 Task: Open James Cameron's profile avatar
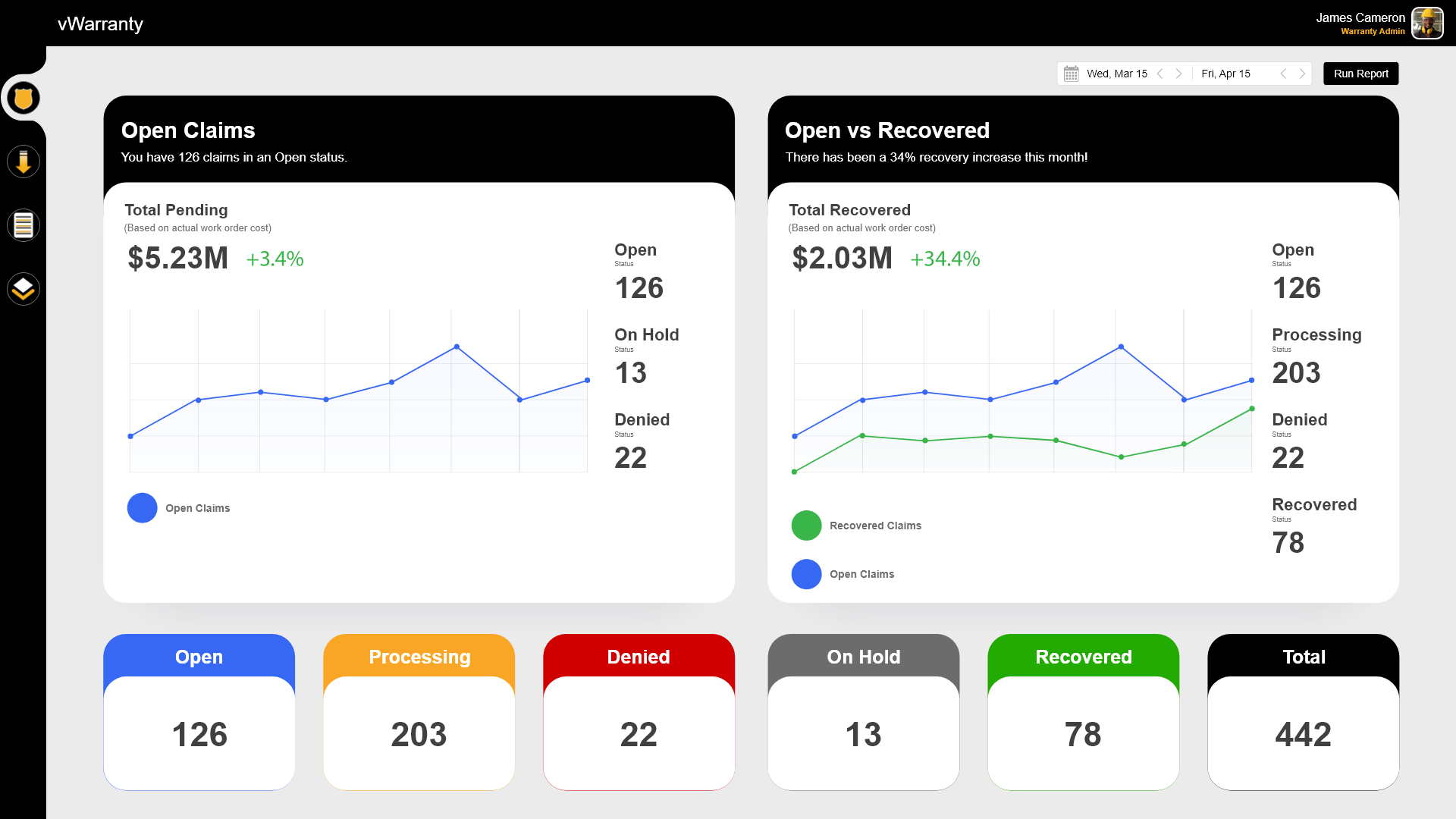point(1427,24)
